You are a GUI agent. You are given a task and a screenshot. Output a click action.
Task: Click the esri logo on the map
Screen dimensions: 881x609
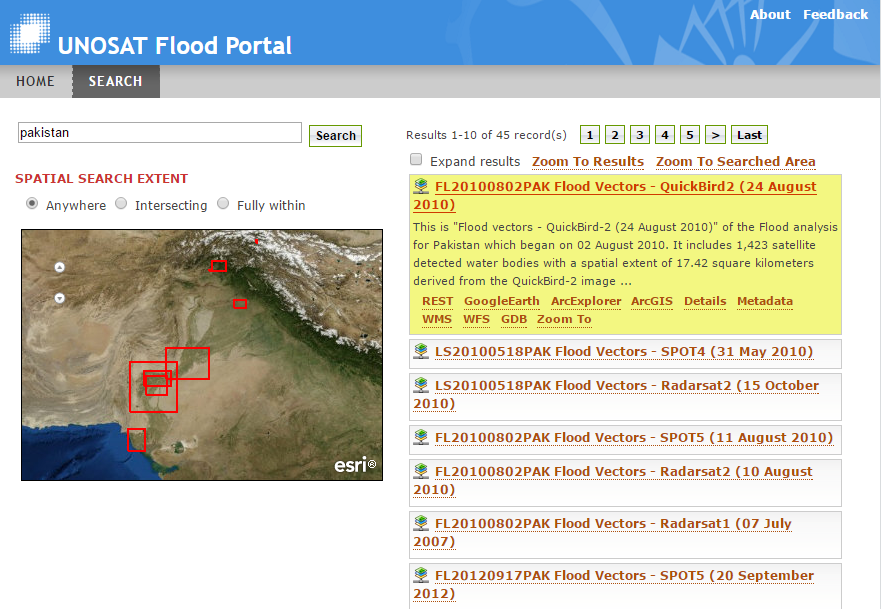[355, 465]
